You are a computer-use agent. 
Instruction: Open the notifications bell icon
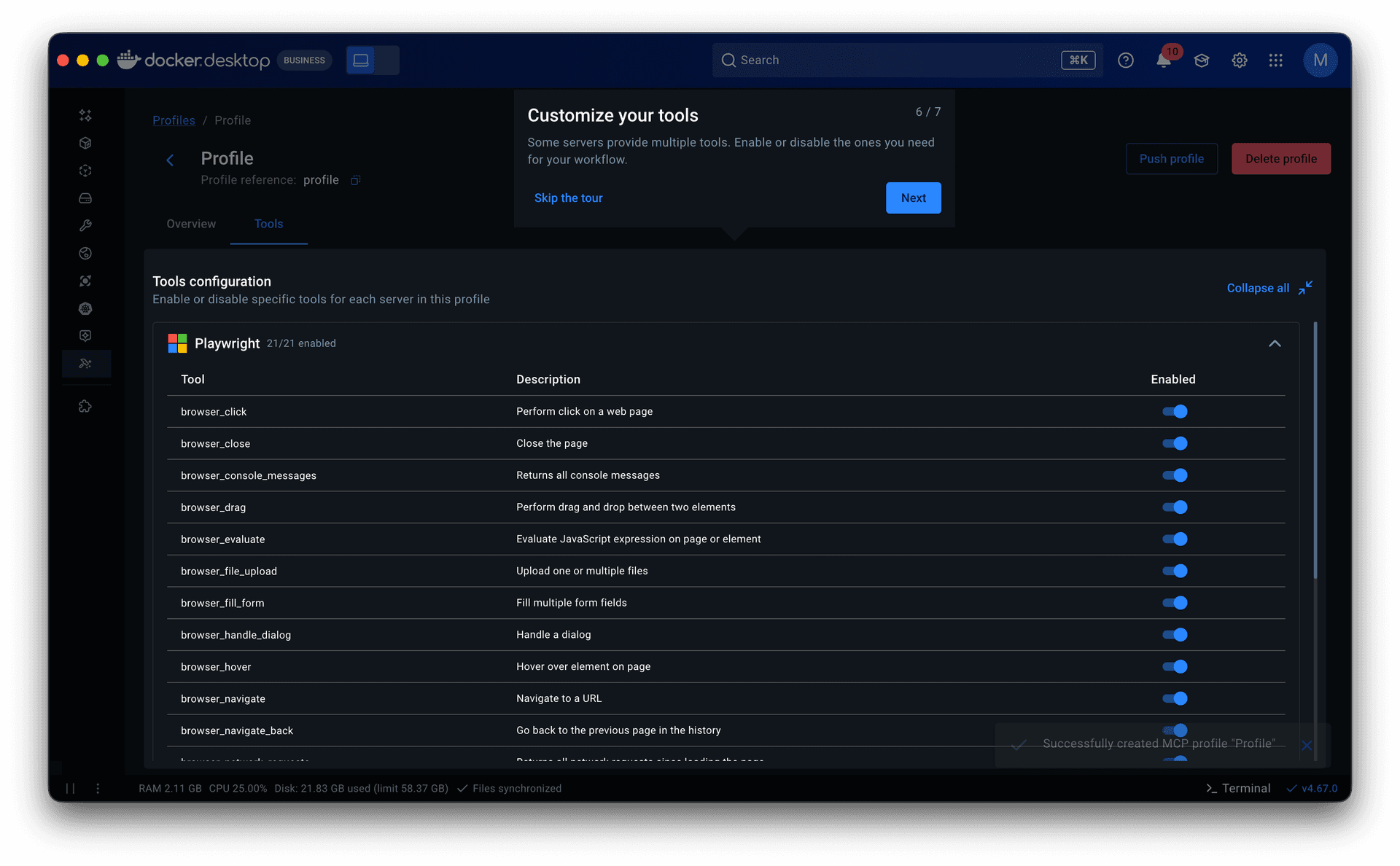pyautogui.click(x=1163, y=61)
